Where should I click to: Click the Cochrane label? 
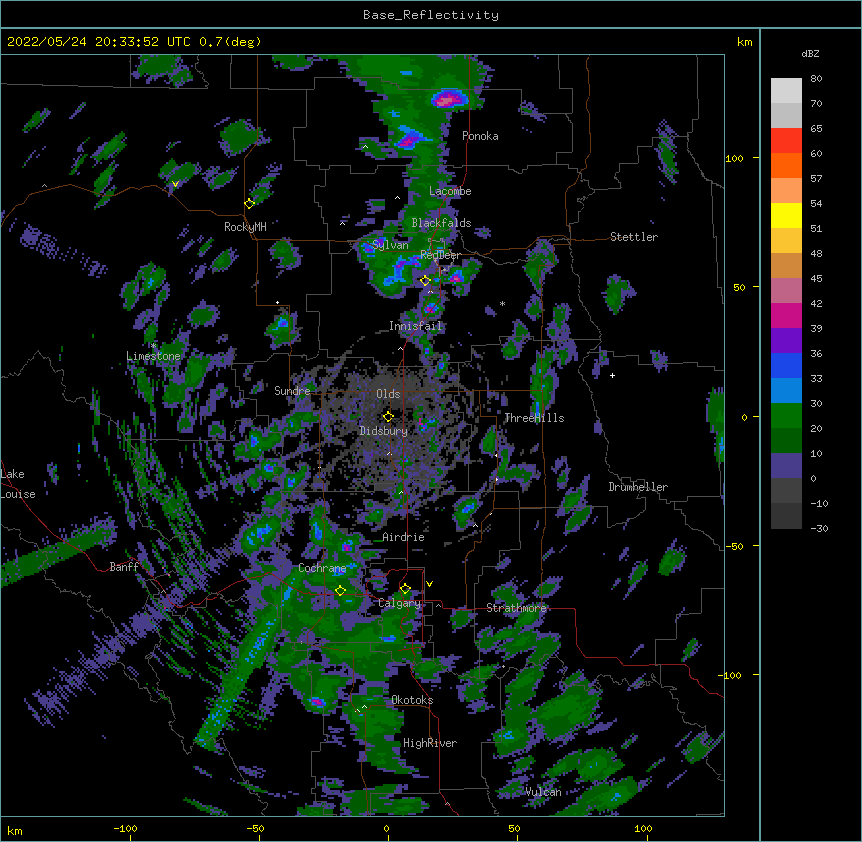322,568
